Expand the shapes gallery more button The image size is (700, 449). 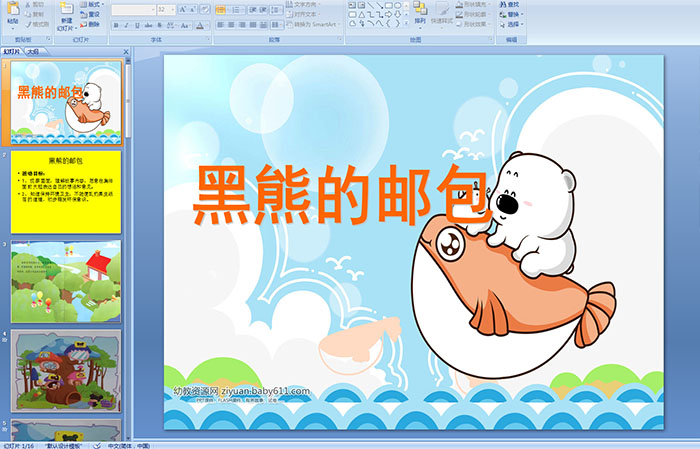[406, 23]
